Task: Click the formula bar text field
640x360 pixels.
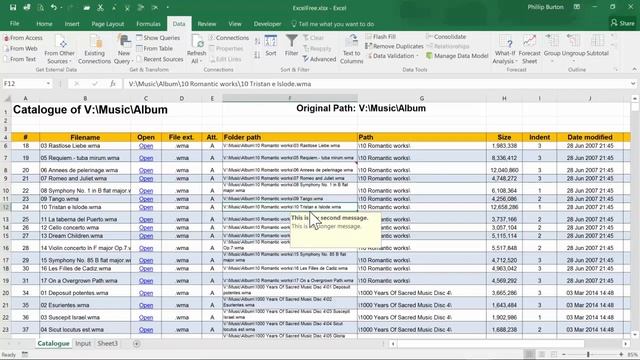Action: tap(376, 84)
